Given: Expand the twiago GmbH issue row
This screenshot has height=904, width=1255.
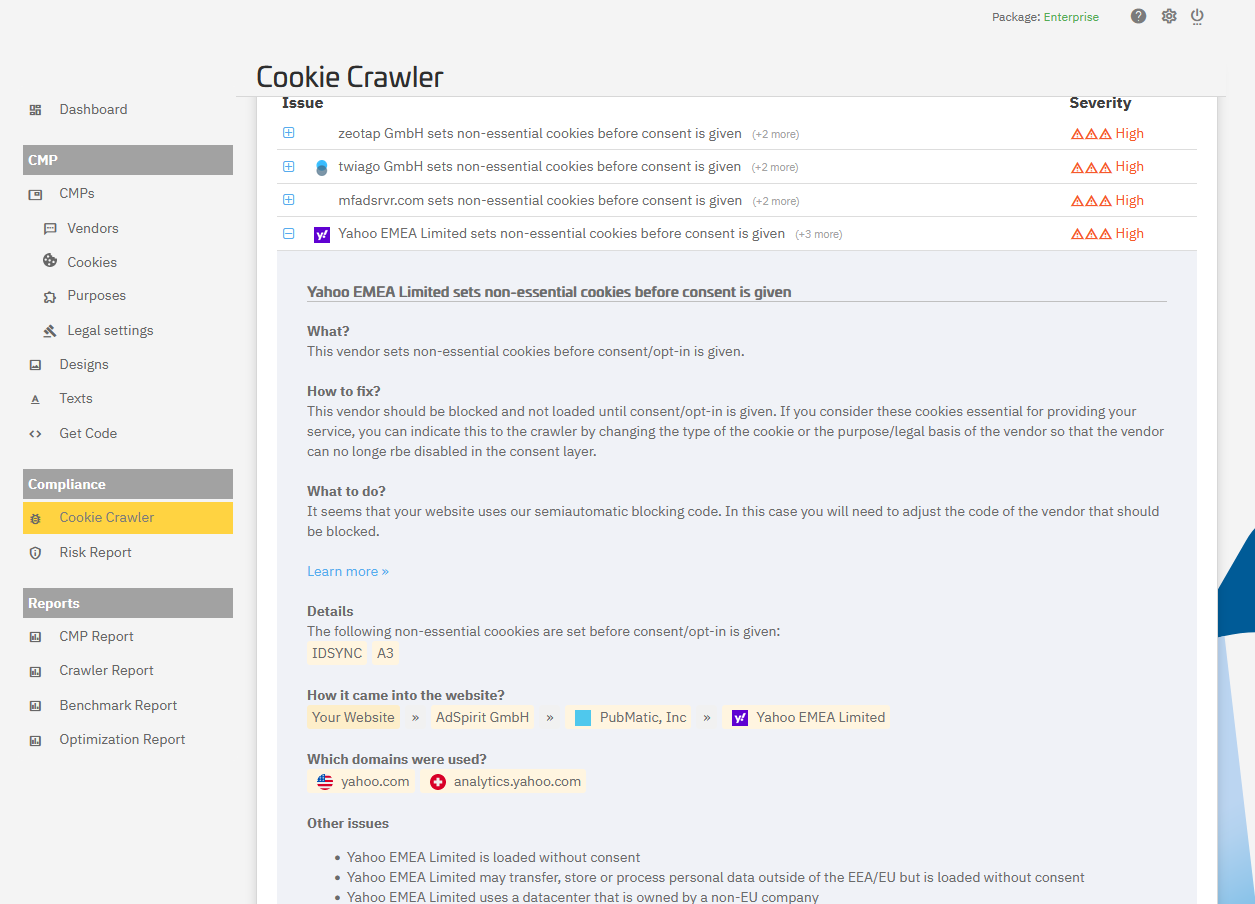Looking at the screenshot, I should pyautogui.click(x=289, y=166).
